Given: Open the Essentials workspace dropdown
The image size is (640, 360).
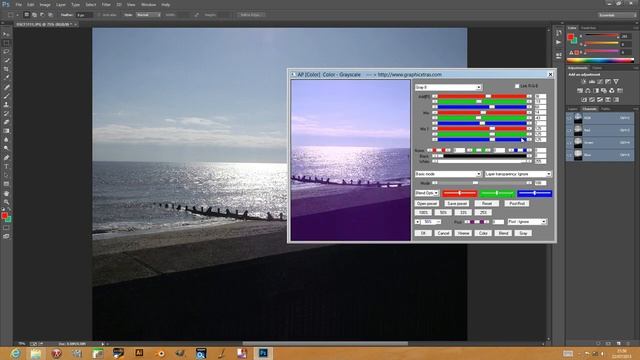Looking at the screenshot, I should pyautogui.click(x=617, y=15).
